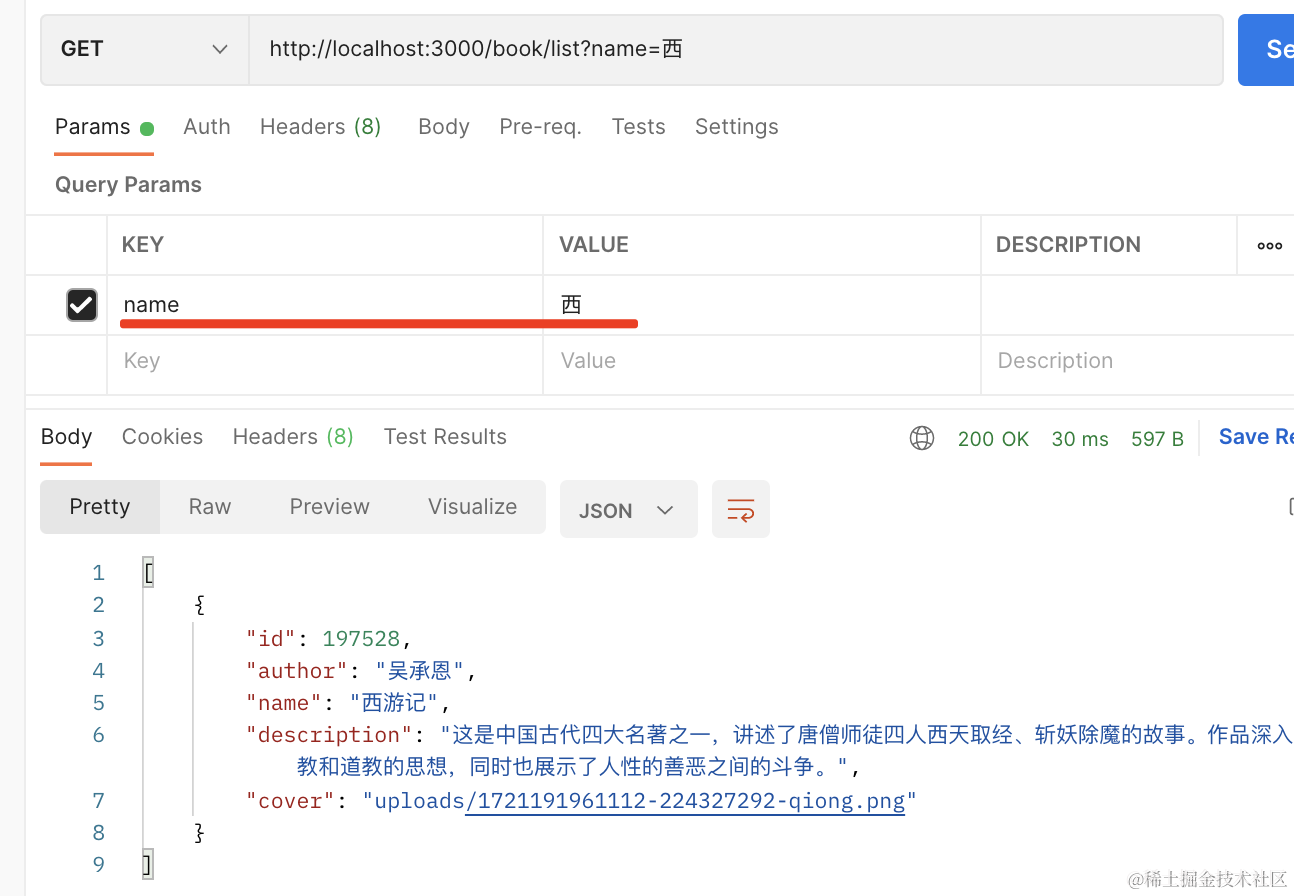Click the request URL input field

(735, 49)
